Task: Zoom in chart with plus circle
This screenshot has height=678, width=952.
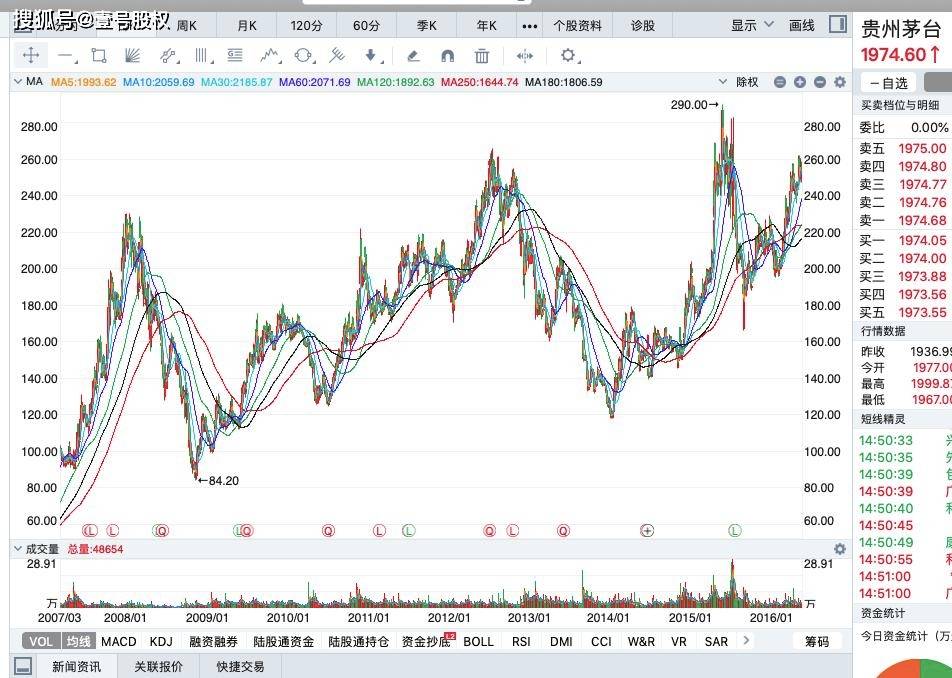Action: pyautogui.click(x=800, y=82)
